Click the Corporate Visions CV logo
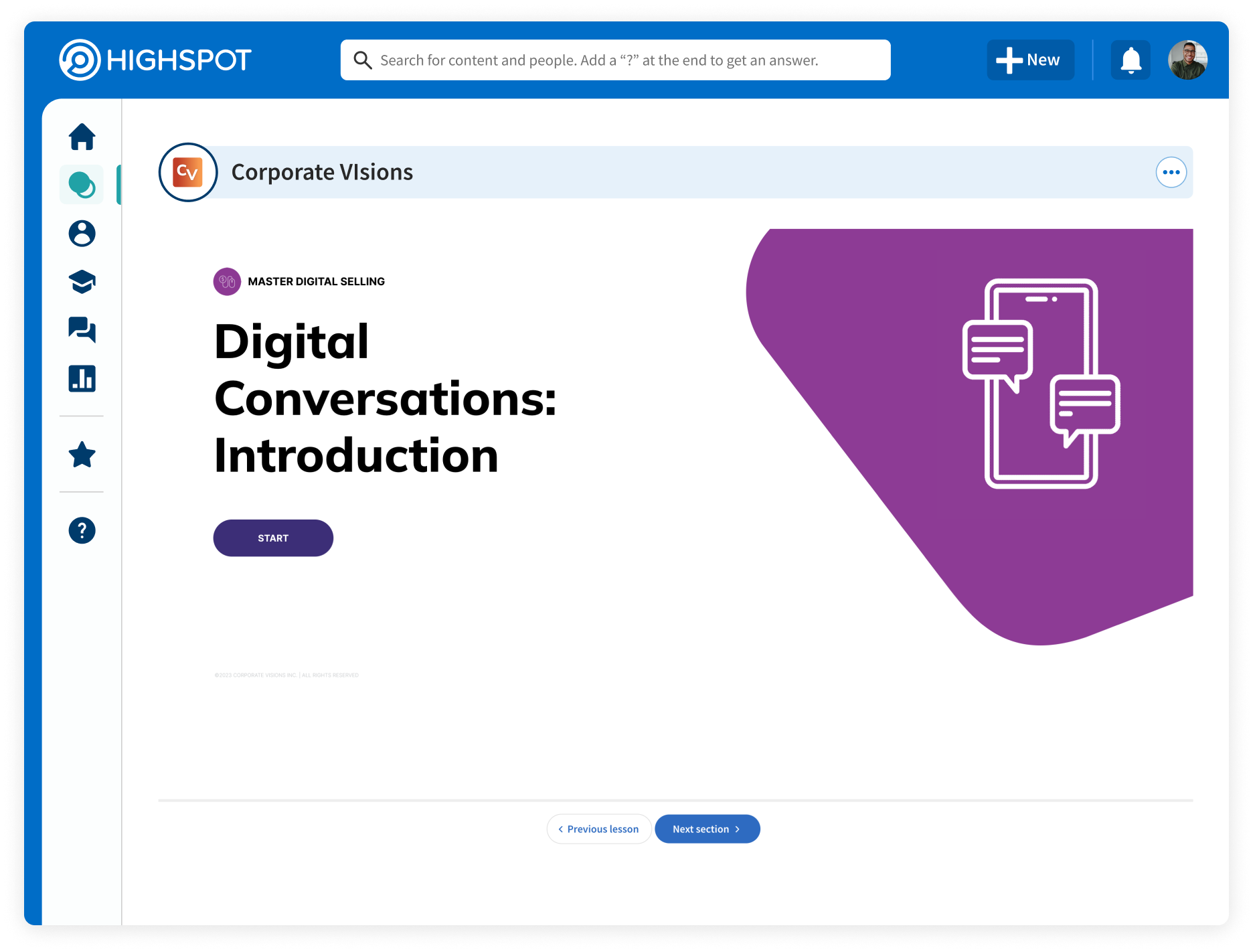The height and width of the screenshot is (952, 1253). (x=188, y=173)
